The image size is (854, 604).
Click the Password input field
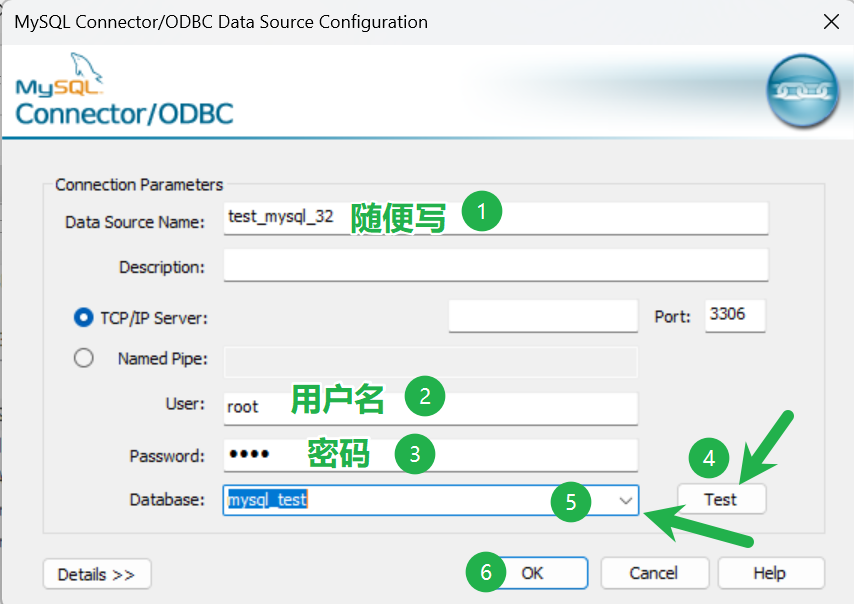(430, 455)
